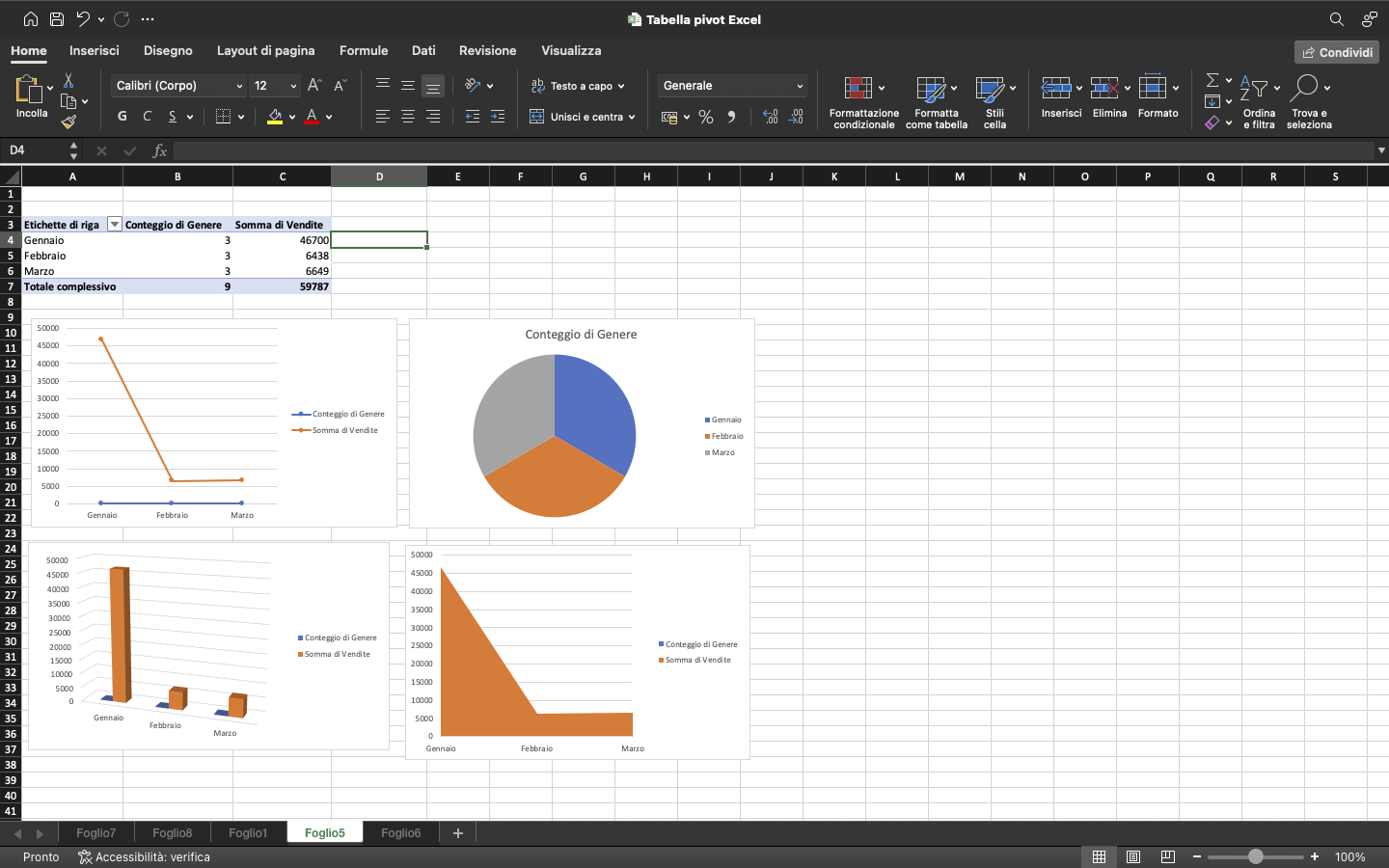This screenshot has height=868, width=1389.
Task: Open the Foglio6 sheet tab
Action: 400,832
